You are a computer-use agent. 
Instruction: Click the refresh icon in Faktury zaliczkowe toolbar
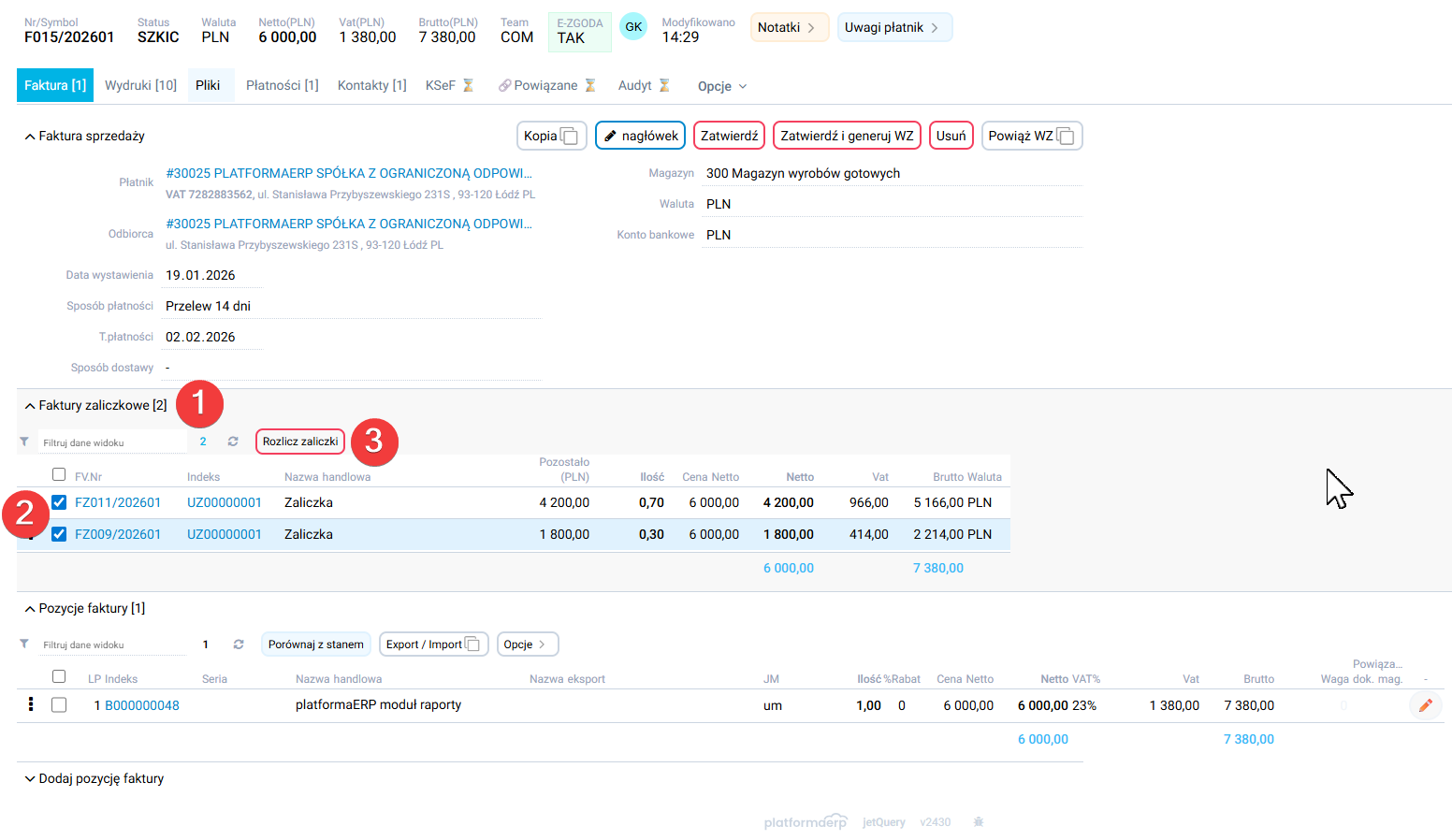233,442
